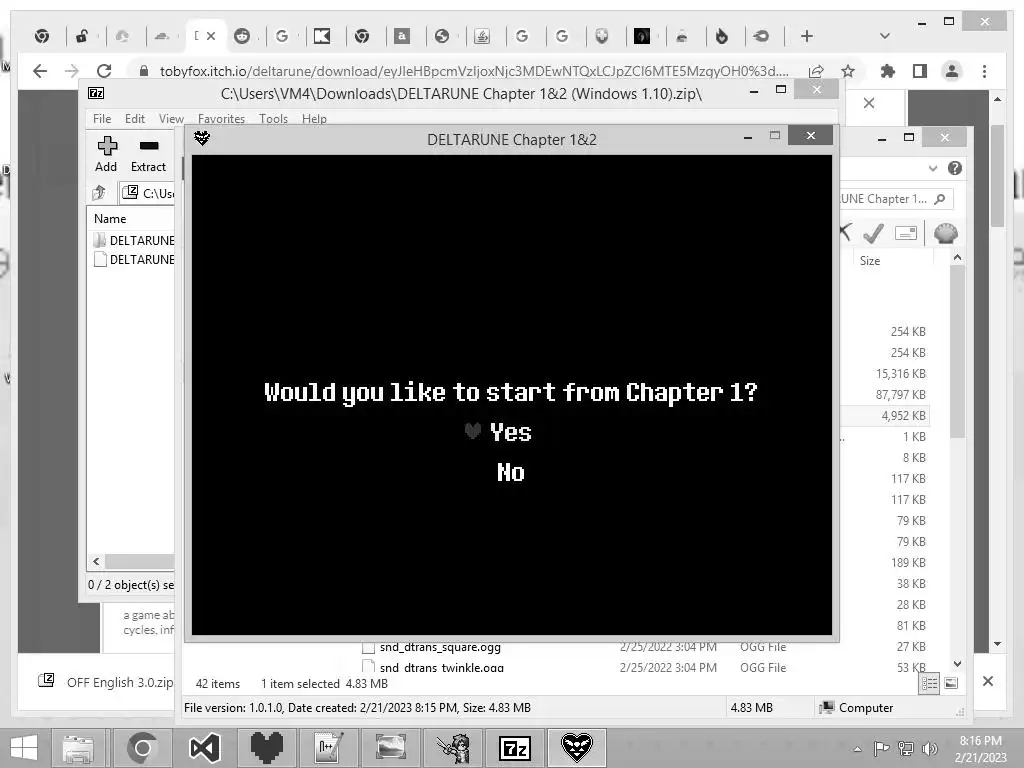Select the snd_dtrans_square.ogg file
Viewport: 1024px width, 768px height.
pyautogui.click(x=440, y=647)
